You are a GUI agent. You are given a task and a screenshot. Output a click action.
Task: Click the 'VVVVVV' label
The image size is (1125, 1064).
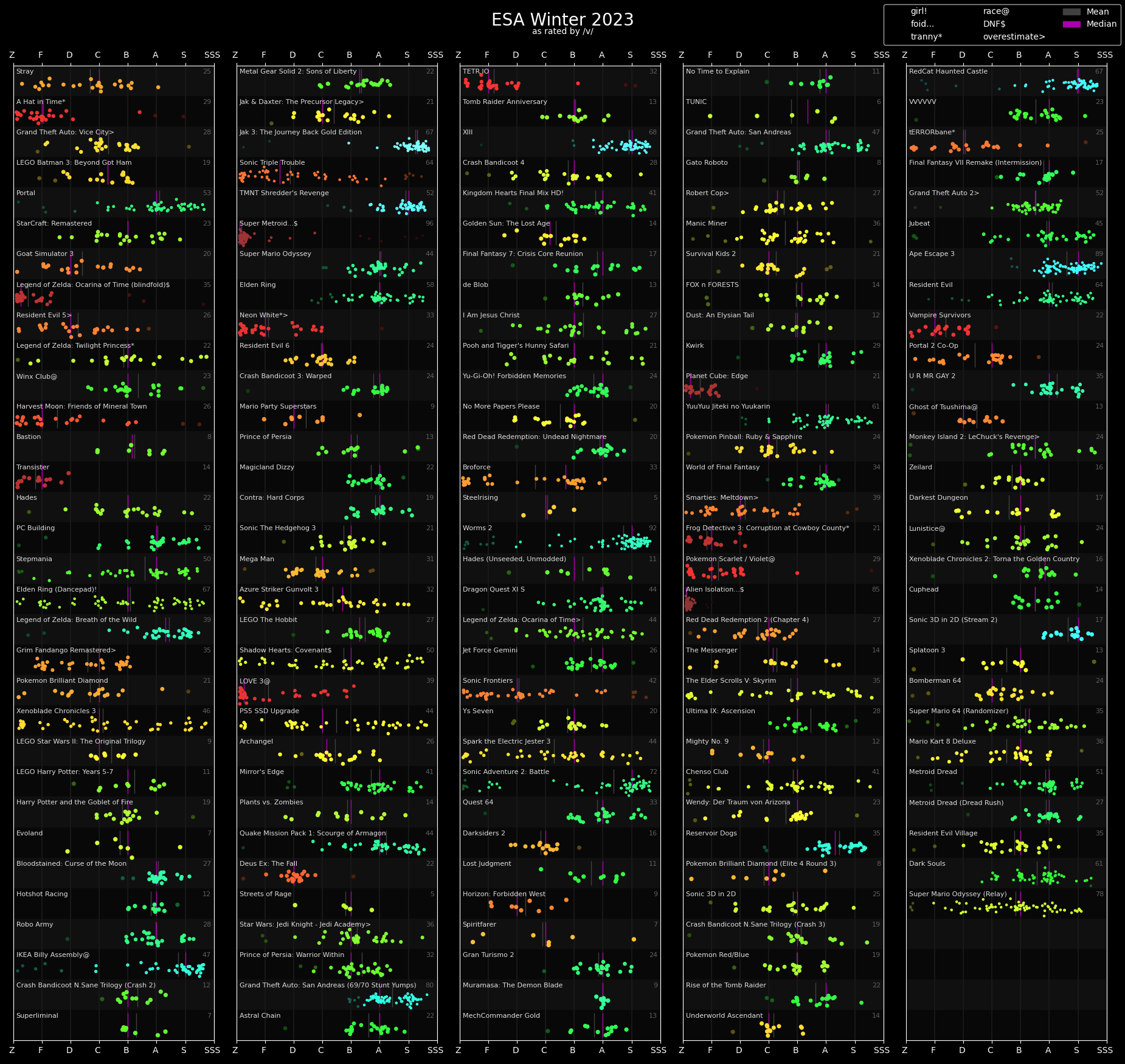coord(923,102)
